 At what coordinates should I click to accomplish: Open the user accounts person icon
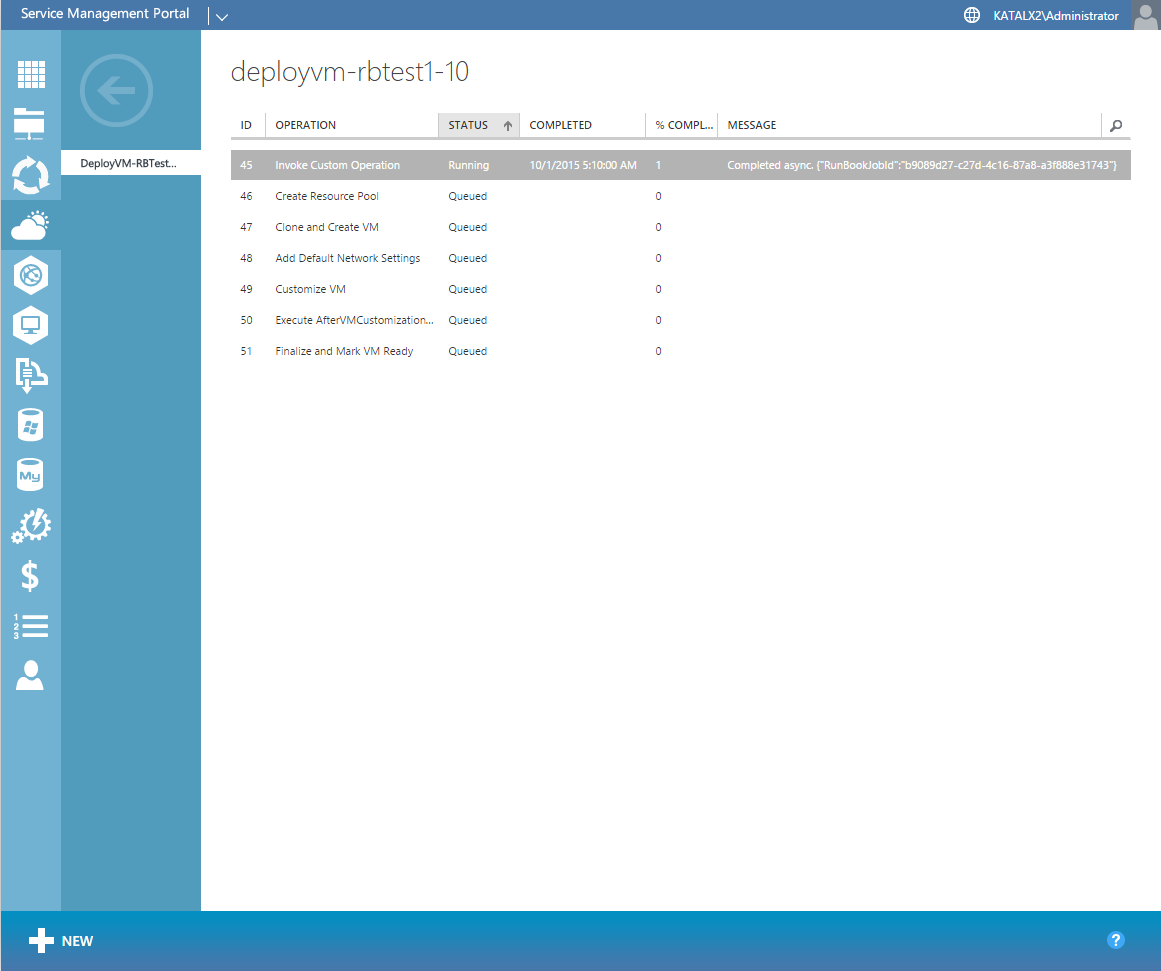30,675
